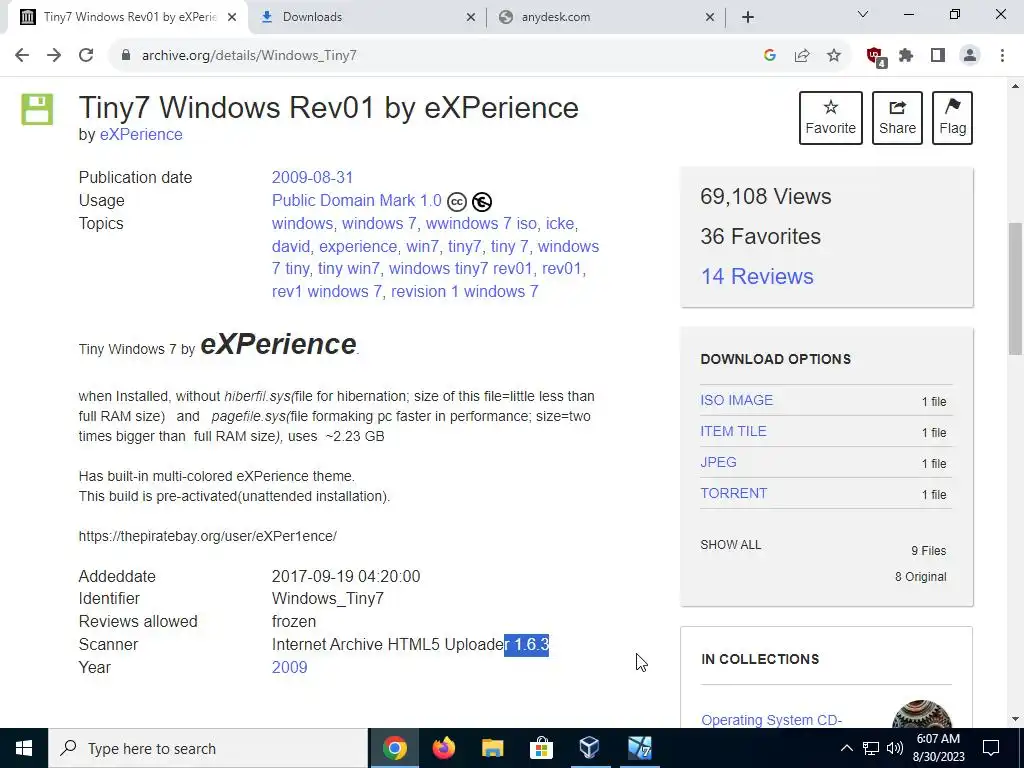The height and width of the screenshot is (768, 1024).
Task: View site information lock icon
Action: coord(126,56)
